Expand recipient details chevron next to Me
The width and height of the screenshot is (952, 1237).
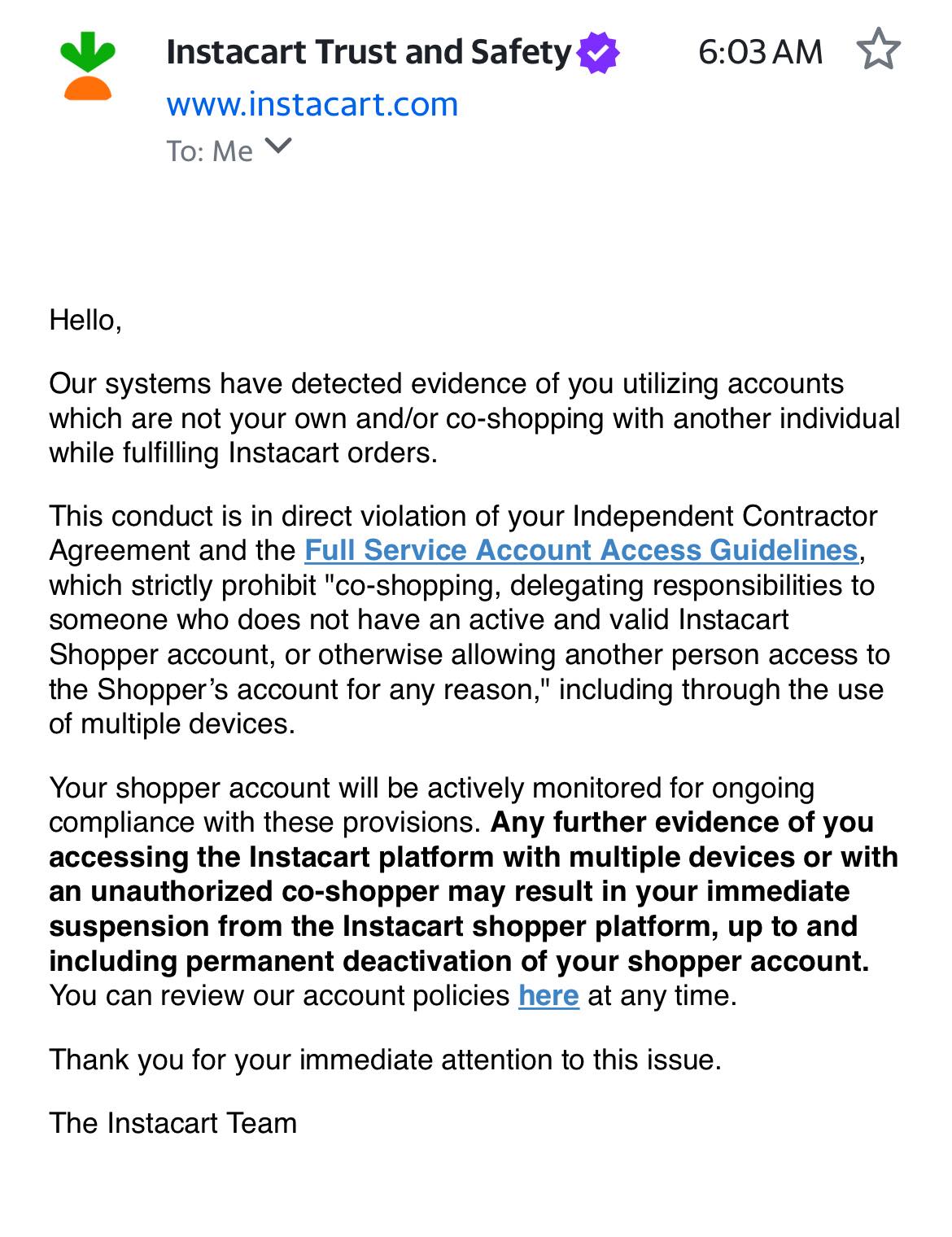pos(278,146)
